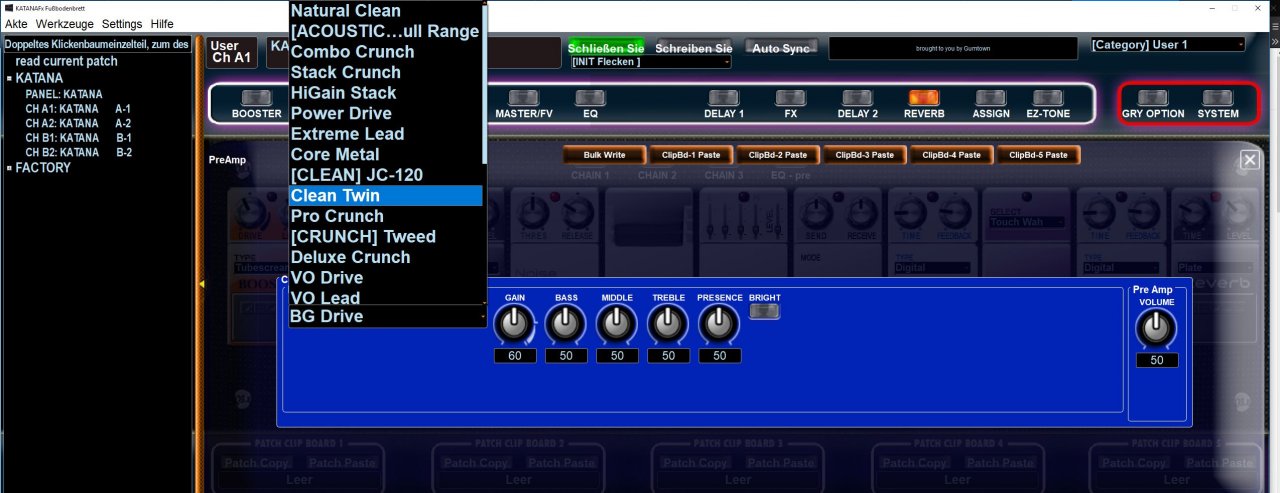
Task: Toggle the FX effect button
Action: point(790,98)
